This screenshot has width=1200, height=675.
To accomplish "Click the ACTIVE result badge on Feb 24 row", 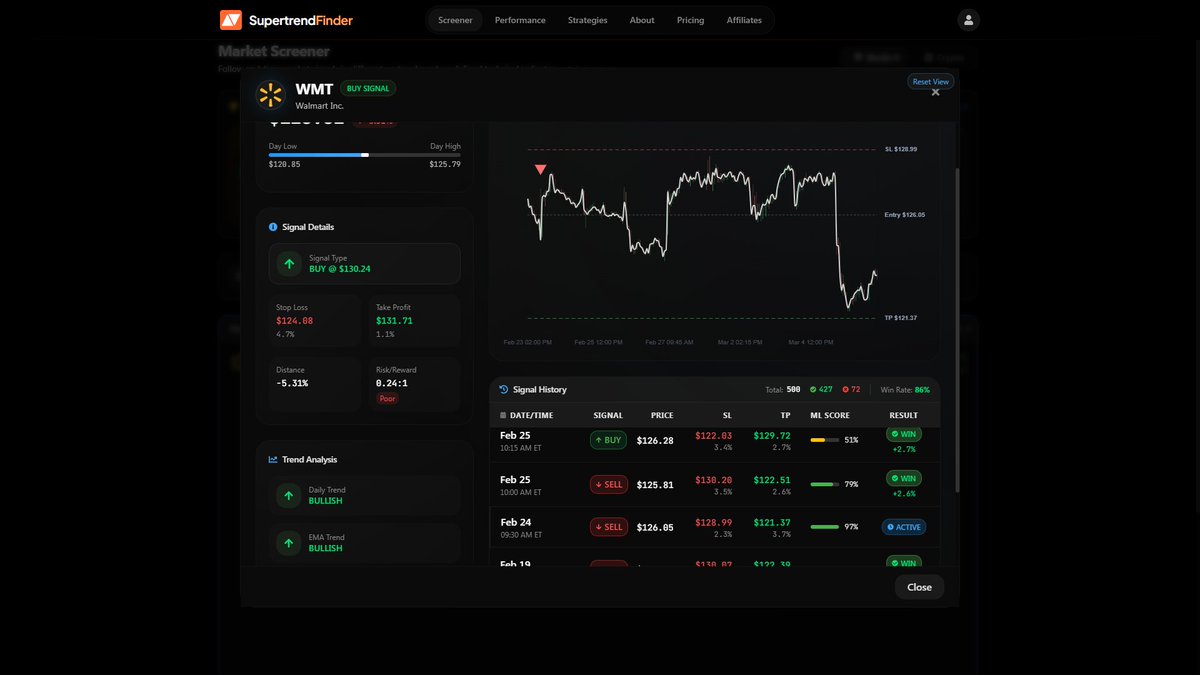I will click(x=903, y=527).
